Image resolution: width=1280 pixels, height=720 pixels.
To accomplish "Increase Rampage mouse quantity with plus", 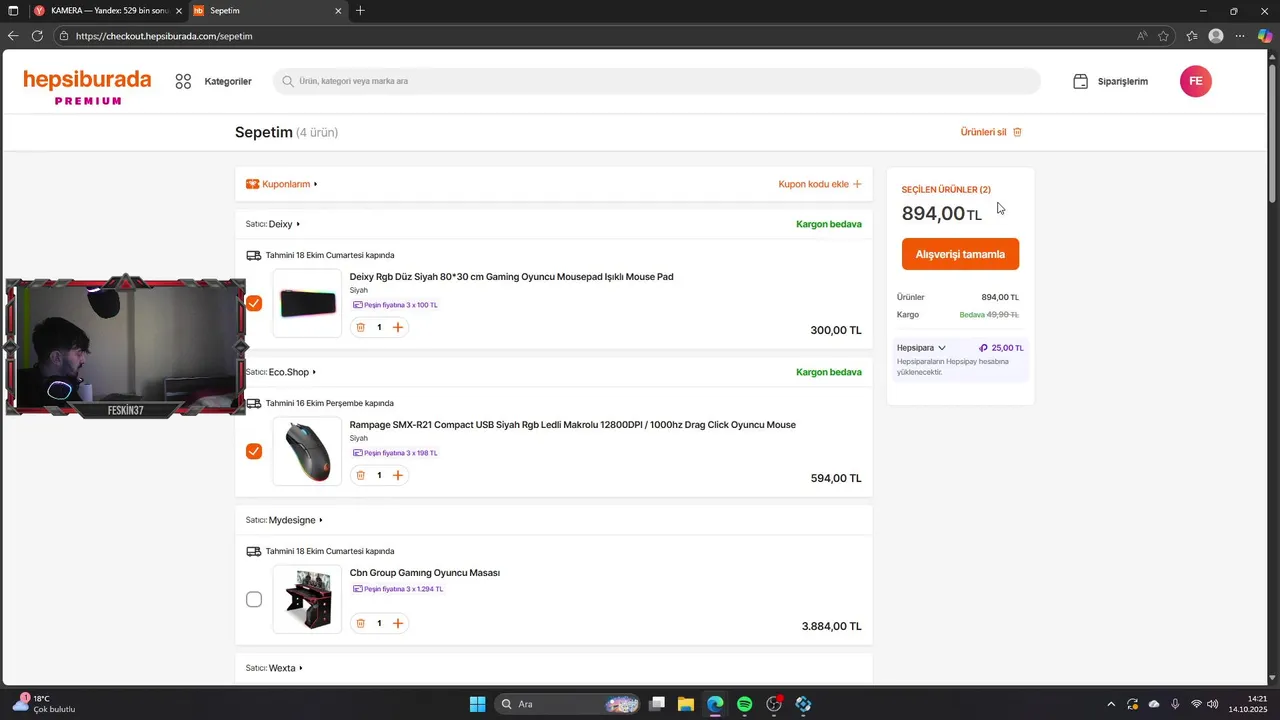I will 397,475.
